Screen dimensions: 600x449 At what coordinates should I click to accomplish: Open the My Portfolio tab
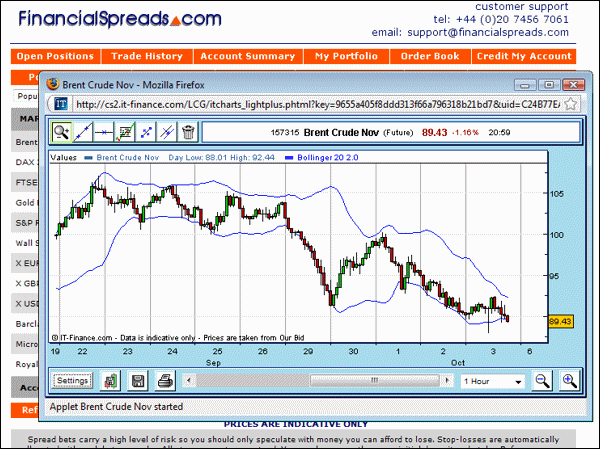click(346, 56)
